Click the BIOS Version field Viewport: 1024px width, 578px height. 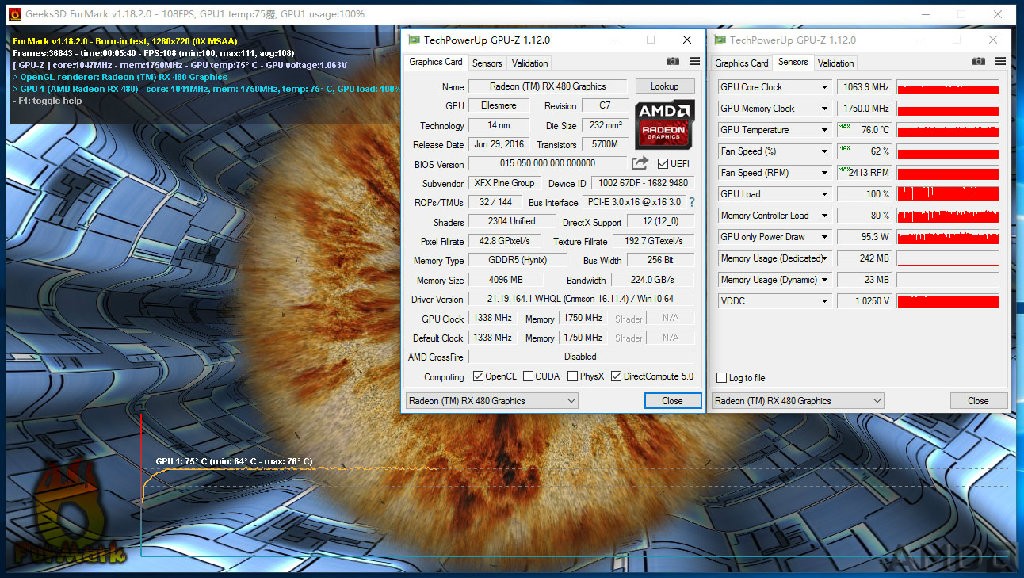[547, 163]
